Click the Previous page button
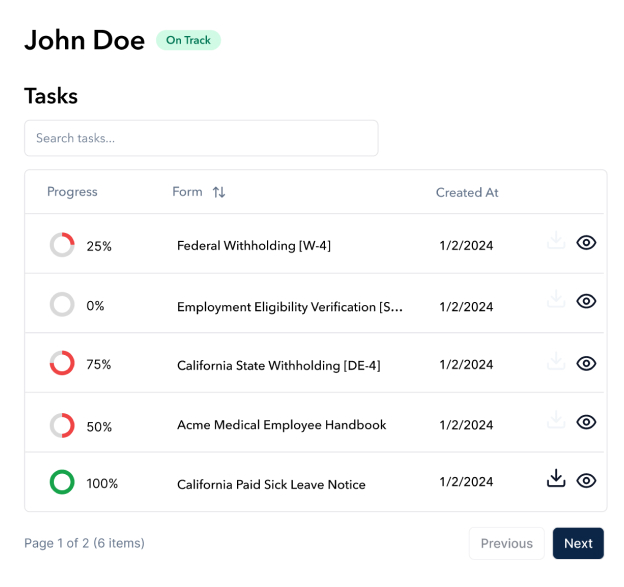This screenshot has height=587, width=624. (x=507, y=543)
